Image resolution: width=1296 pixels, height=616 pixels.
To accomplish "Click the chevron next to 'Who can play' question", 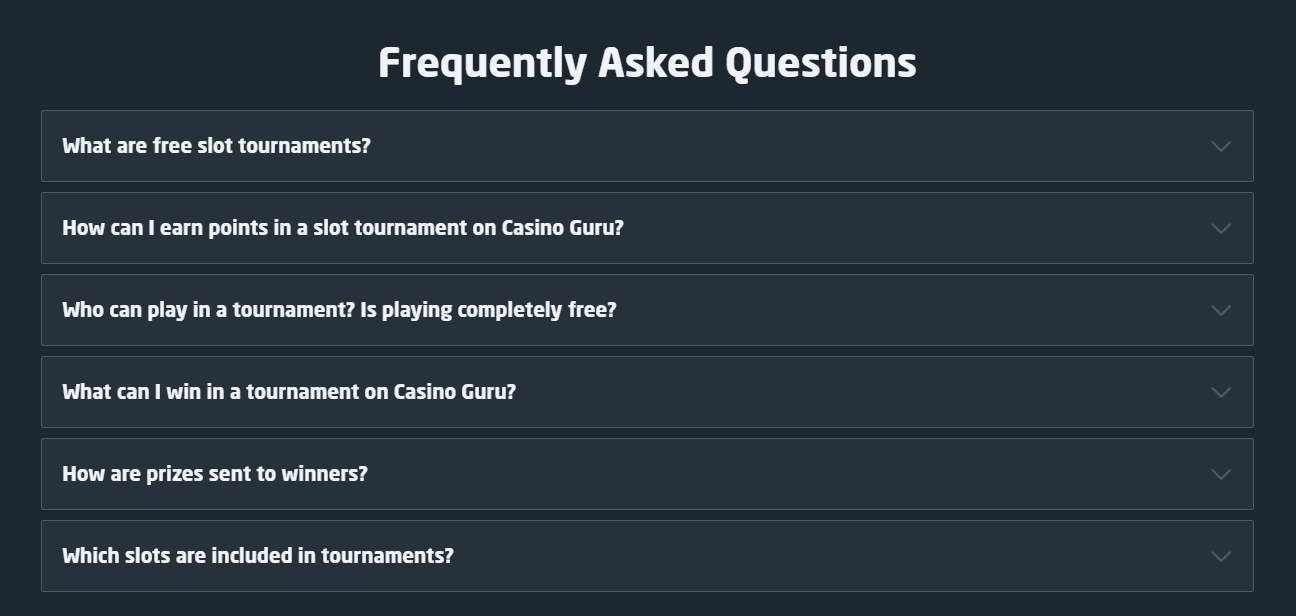I will [1220, 310].
